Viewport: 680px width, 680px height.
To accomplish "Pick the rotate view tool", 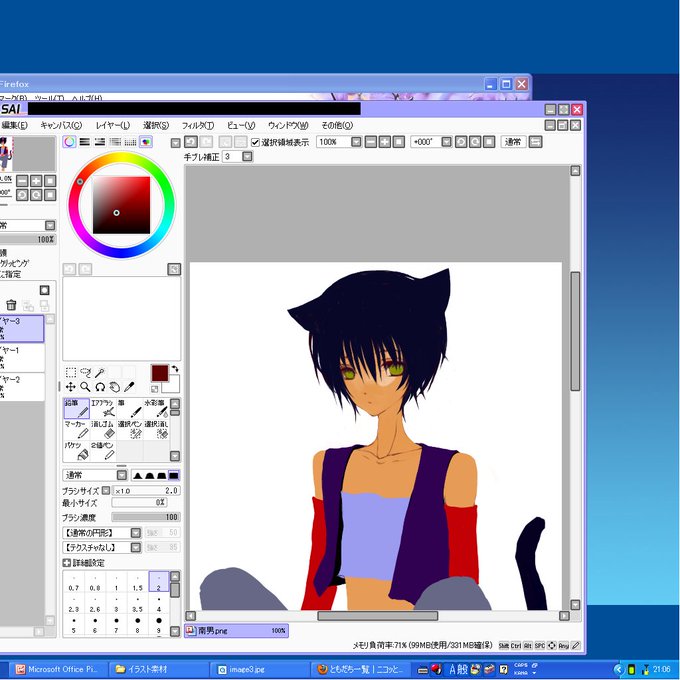I will 100,387.
